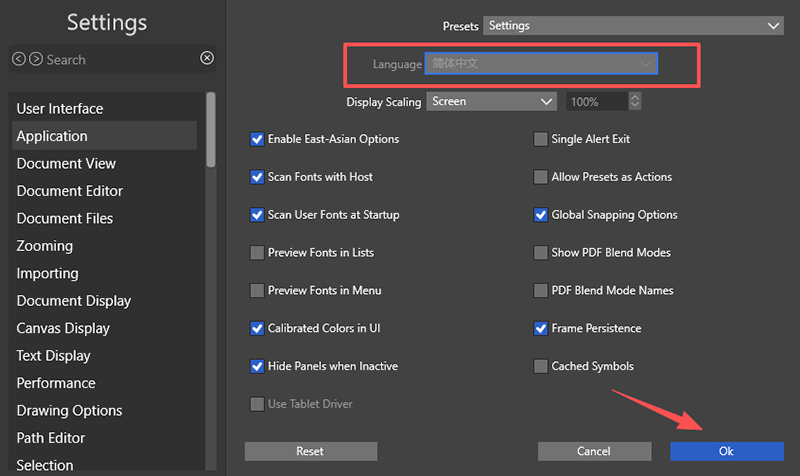The height and width of the screenshot is (476, 800).
Task: Confirm settings with the Ok button
Action: coord(727,452)
